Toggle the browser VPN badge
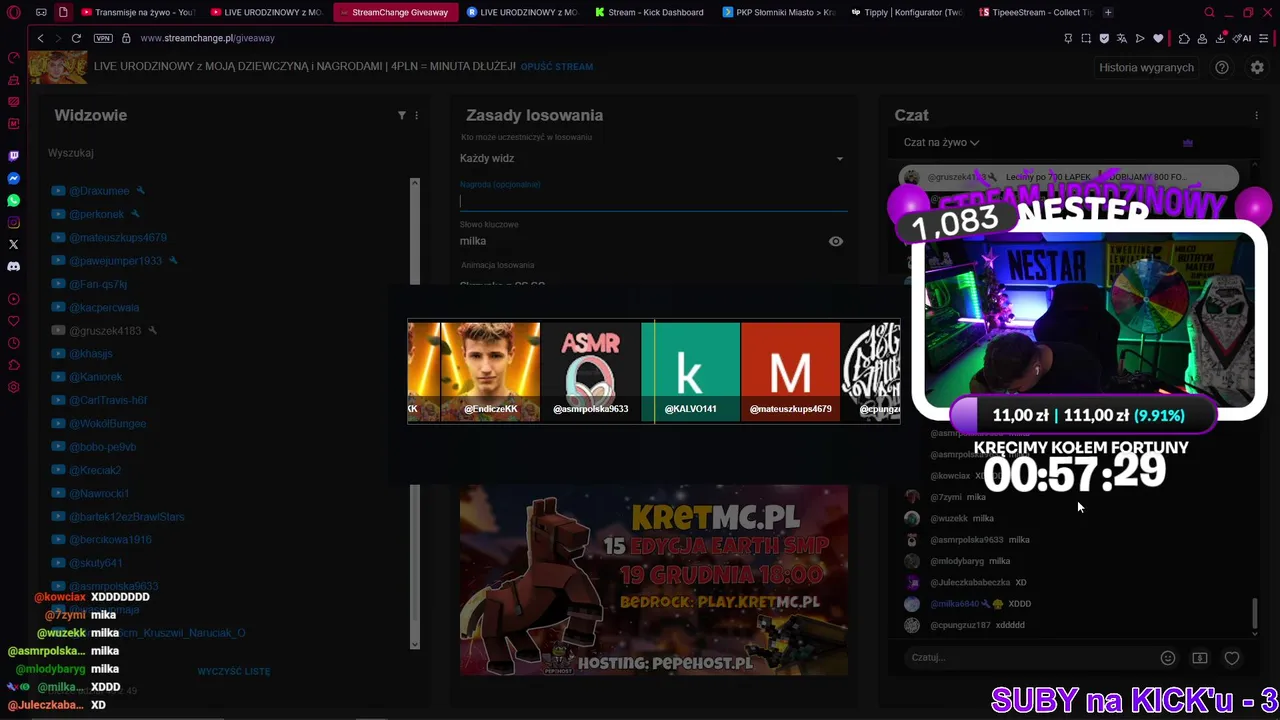1280x720 pixels. click(103, 38)
